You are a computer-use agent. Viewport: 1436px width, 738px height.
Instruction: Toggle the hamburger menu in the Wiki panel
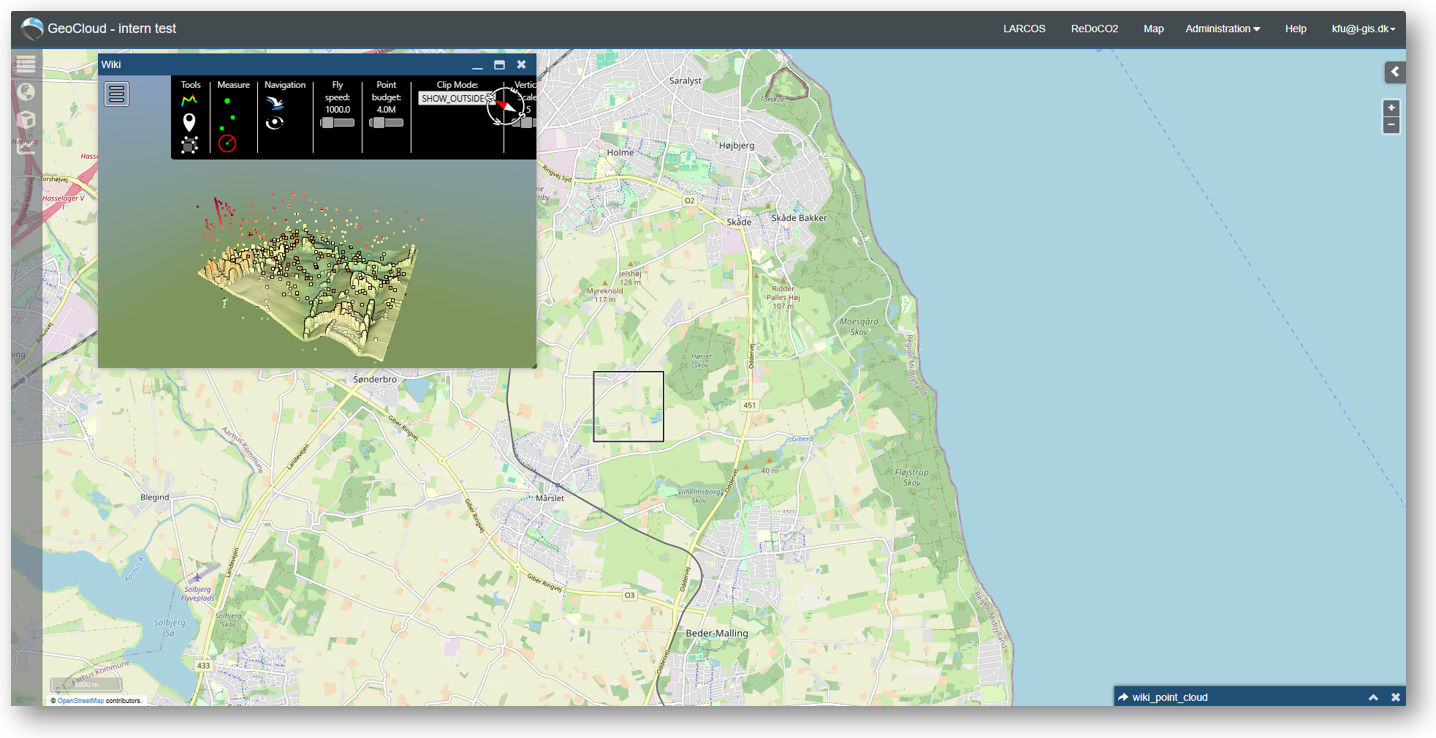pyautogui.click(x=117, y=94)
